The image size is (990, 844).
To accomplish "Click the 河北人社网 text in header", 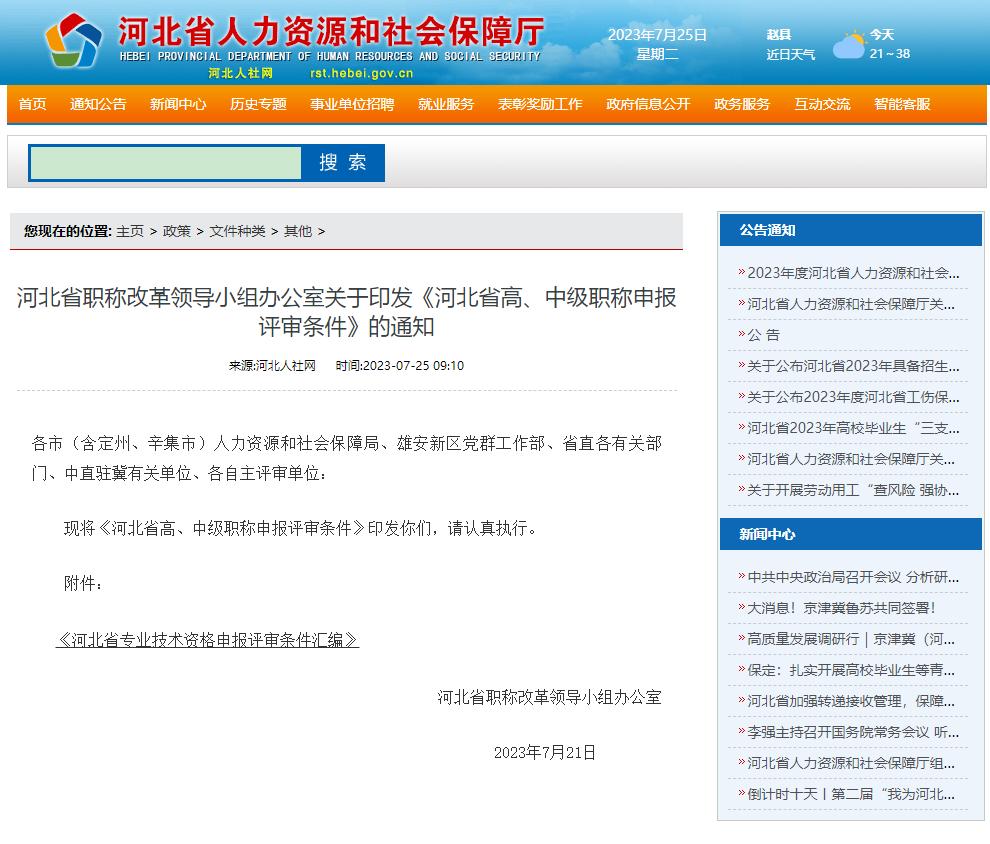I will (241, 73).
